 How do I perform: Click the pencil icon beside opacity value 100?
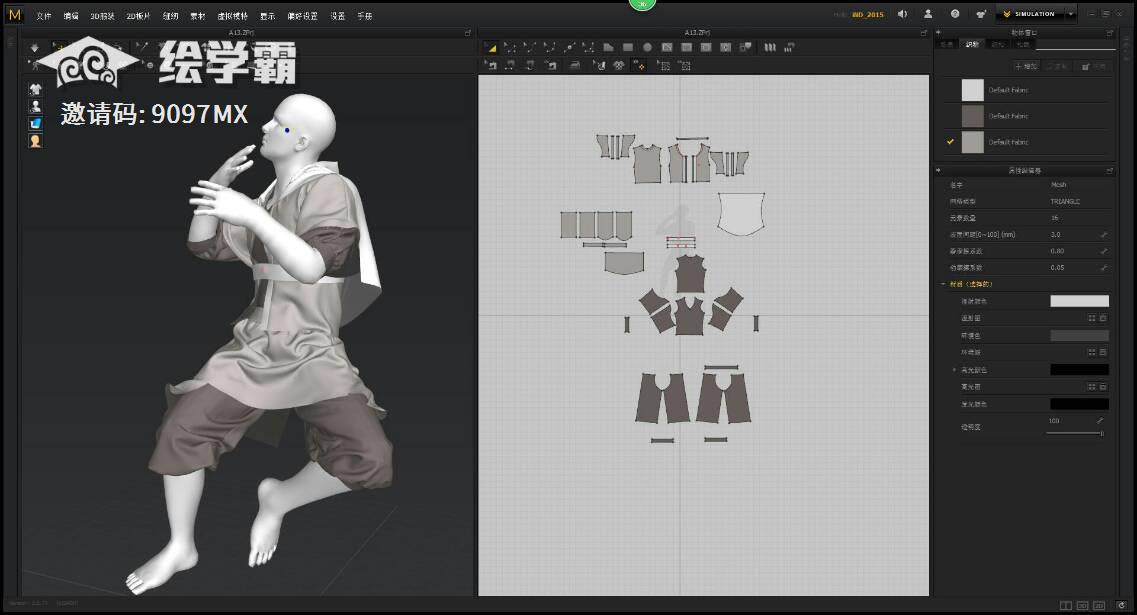1100,421
